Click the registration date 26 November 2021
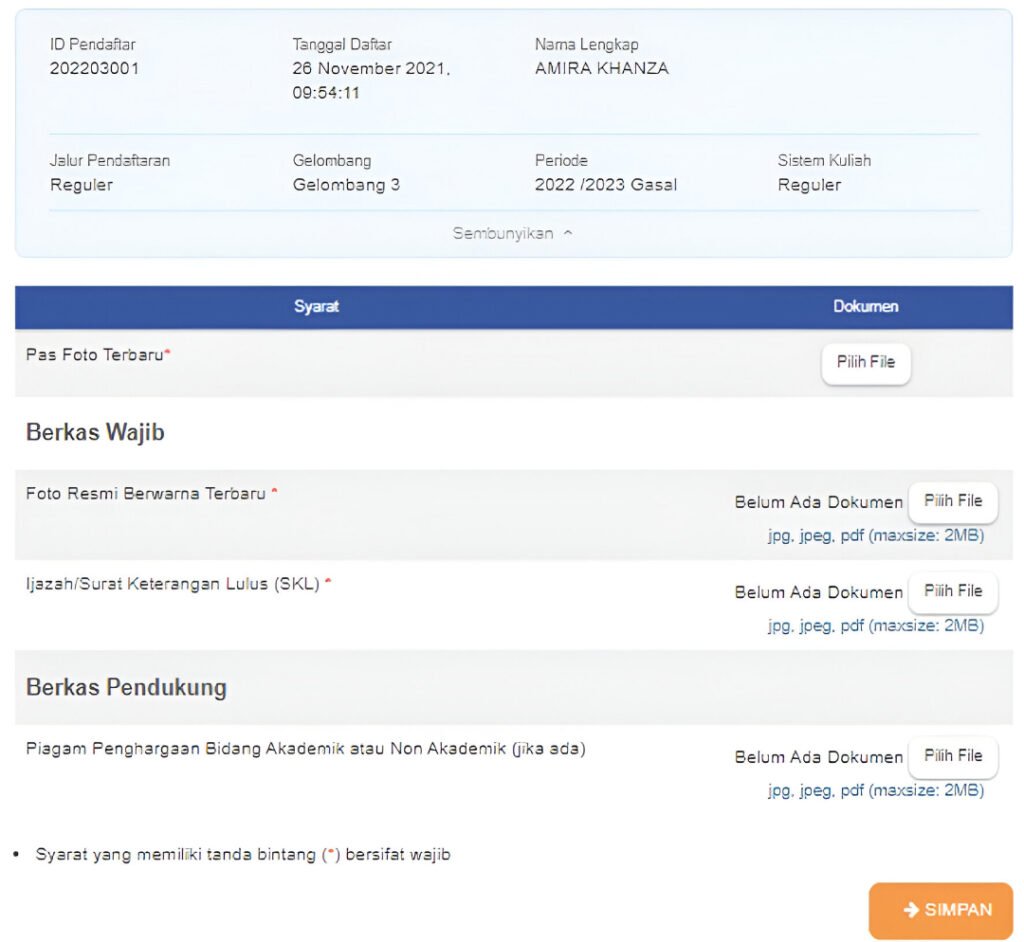Image resolution: width=1024 pixels, height=942 pixels. 371,69
